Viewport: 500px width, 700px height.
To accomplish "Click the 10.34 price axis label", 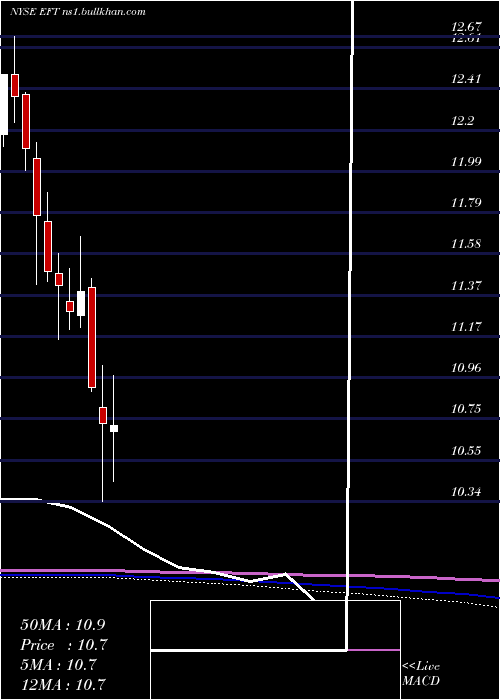I will (466, 492).
